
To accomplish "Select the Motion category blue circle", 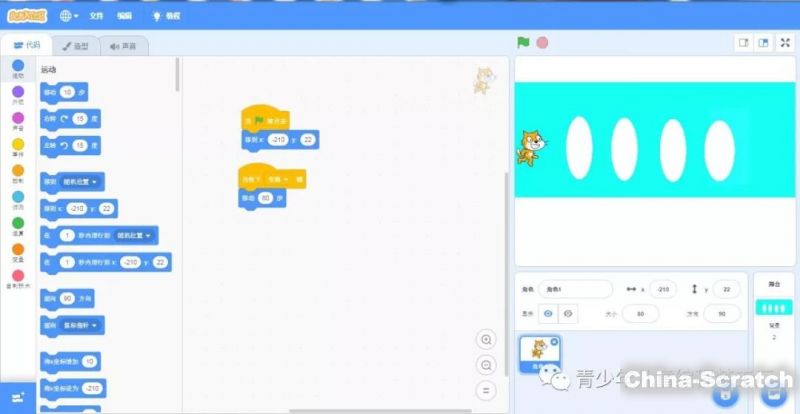I will 18,65.
